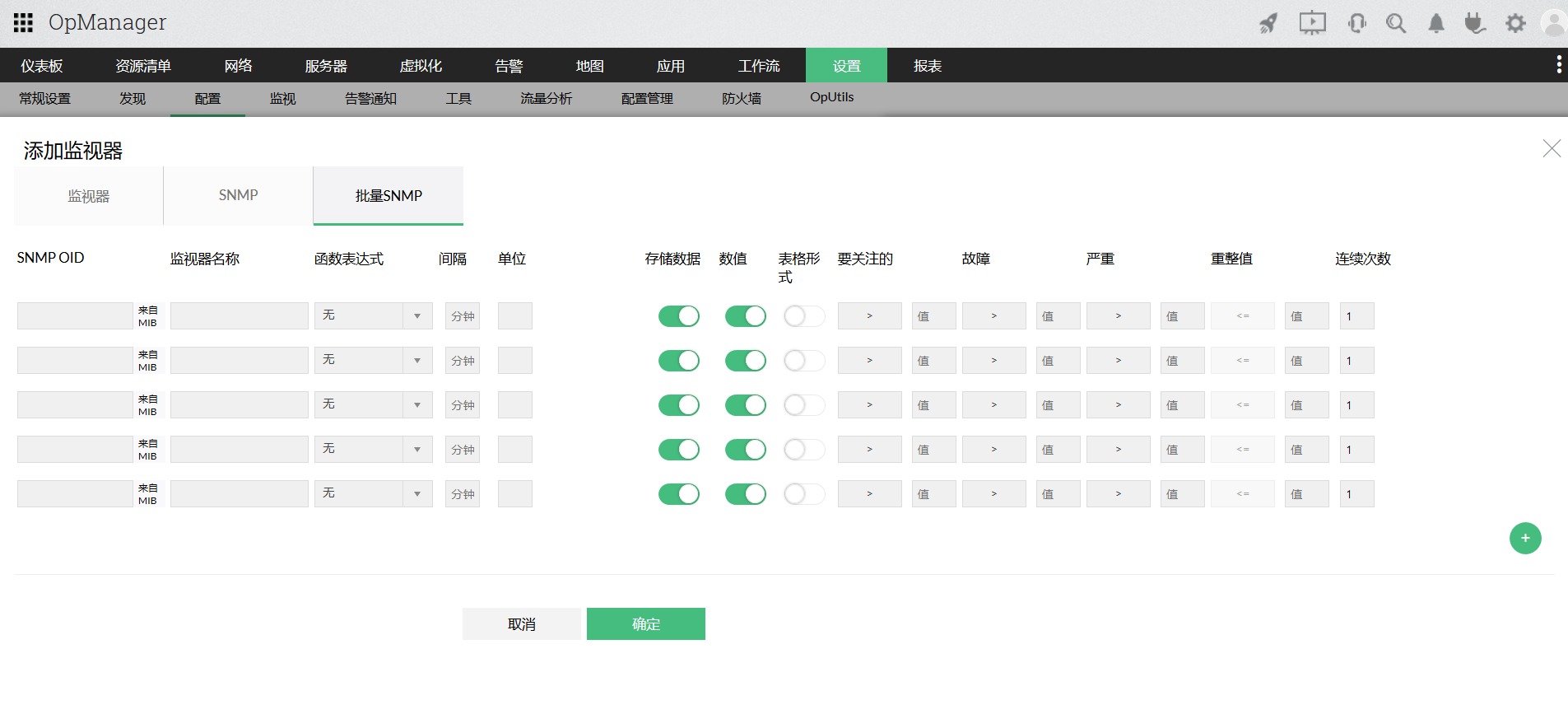Screen dimensions: 1568x705
Task: Switch to the SNMP tab
Action: pos(238,196)
